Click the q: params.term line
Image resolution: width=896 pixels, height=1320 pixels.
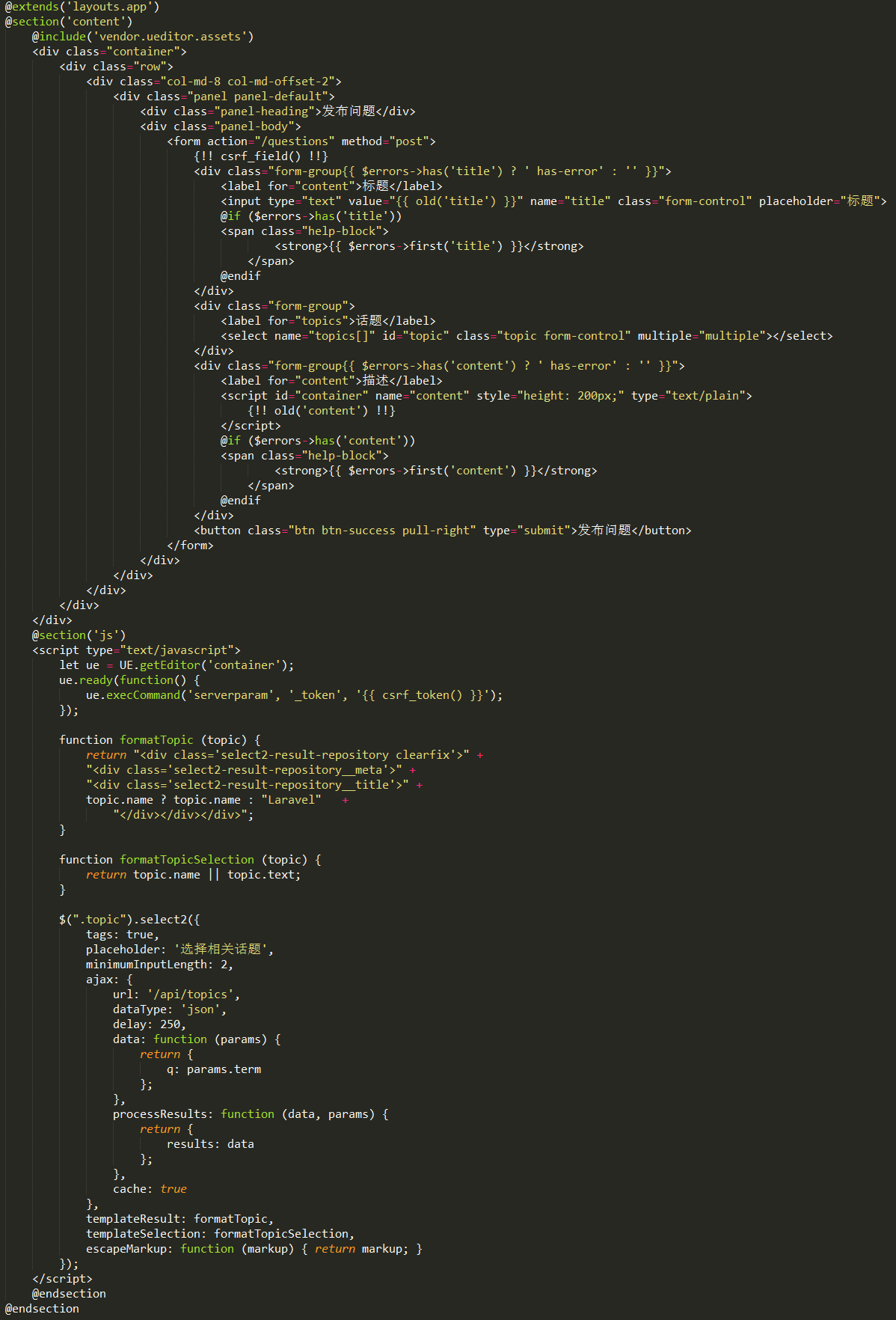coord(214,1069)
